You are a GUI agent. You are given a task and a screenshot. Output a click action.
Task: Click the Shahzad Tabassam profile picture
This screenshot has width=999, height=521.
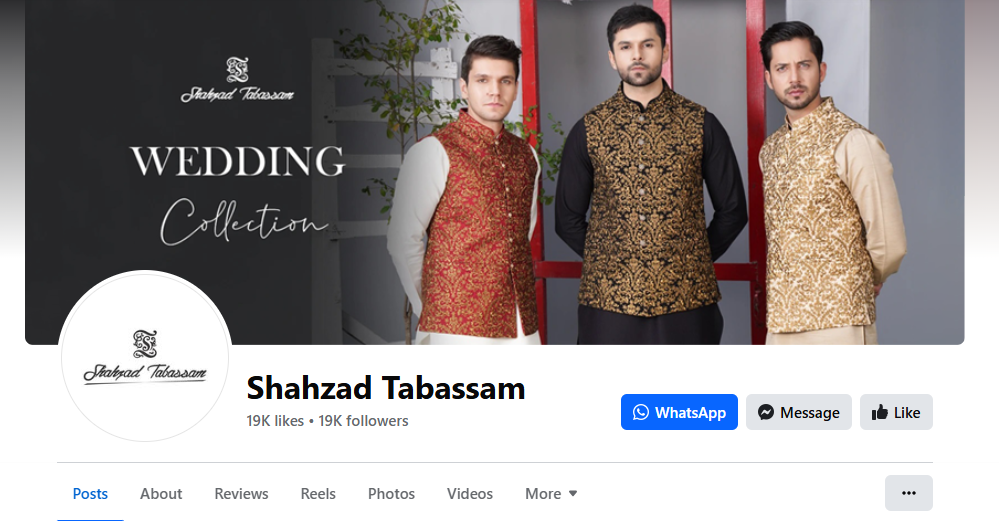(145, 356)
